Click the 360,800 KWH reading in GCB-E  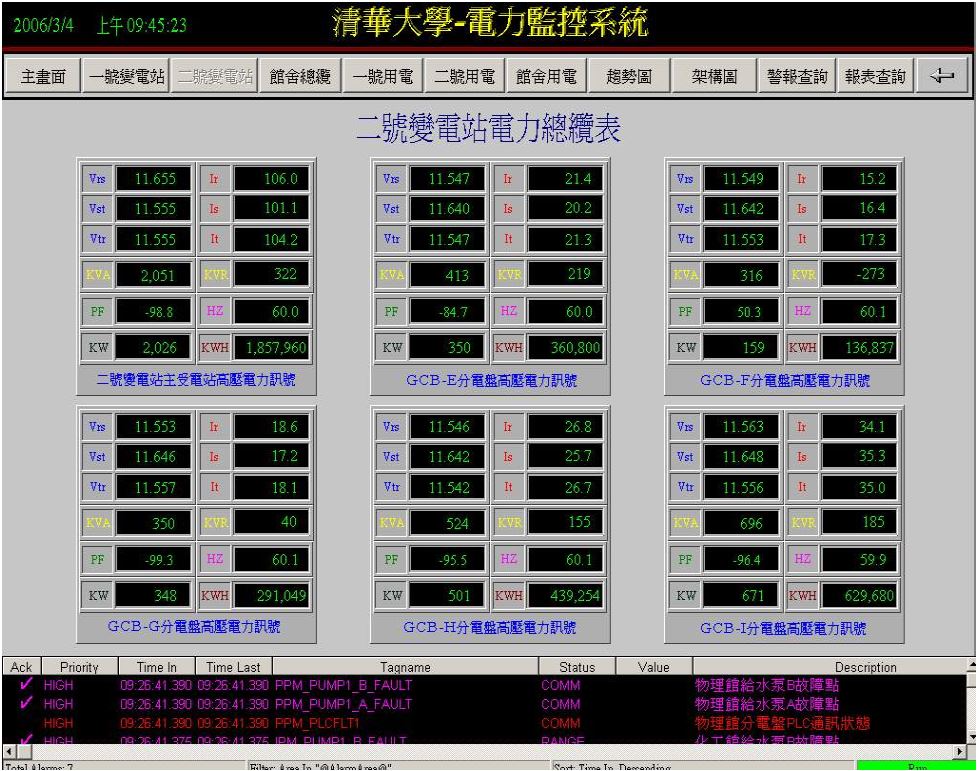click(565, 347)
